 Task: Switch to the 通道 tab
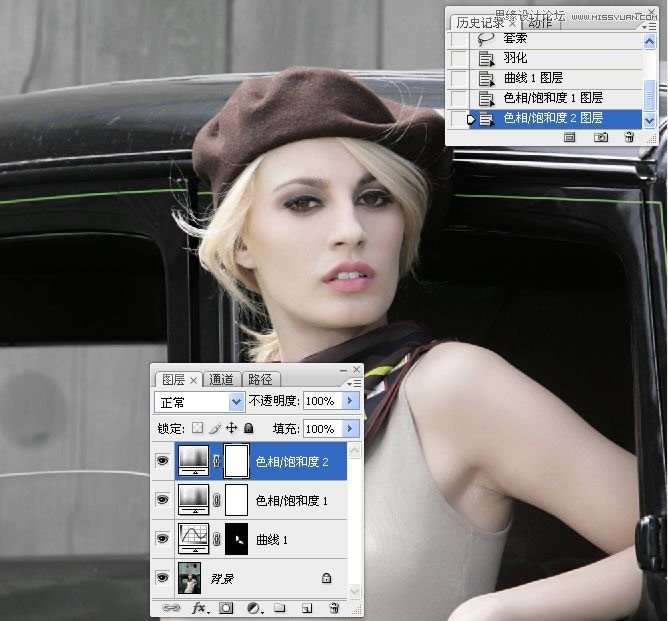click(221, 379)
